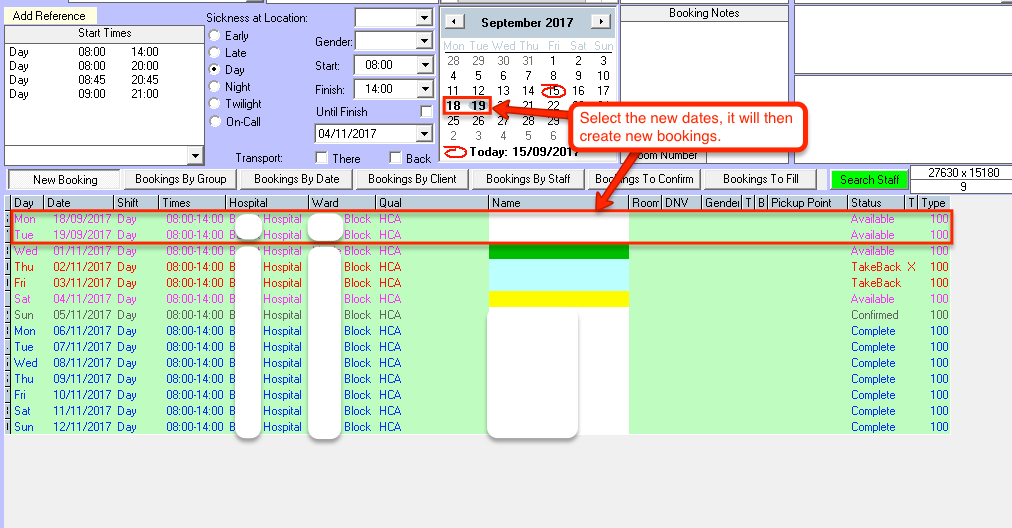This screenshot has width=1012, height=528.
Task: Tick the There transport checkbox
Action: point(322,158)
